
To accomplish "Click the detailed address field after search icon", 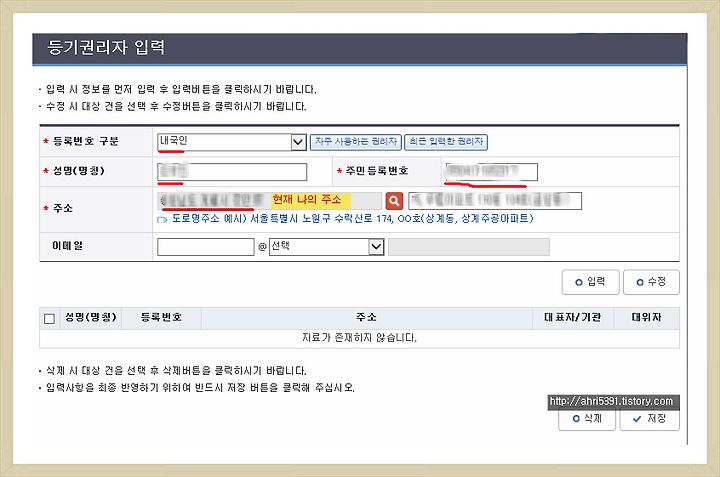I will 495,201.
